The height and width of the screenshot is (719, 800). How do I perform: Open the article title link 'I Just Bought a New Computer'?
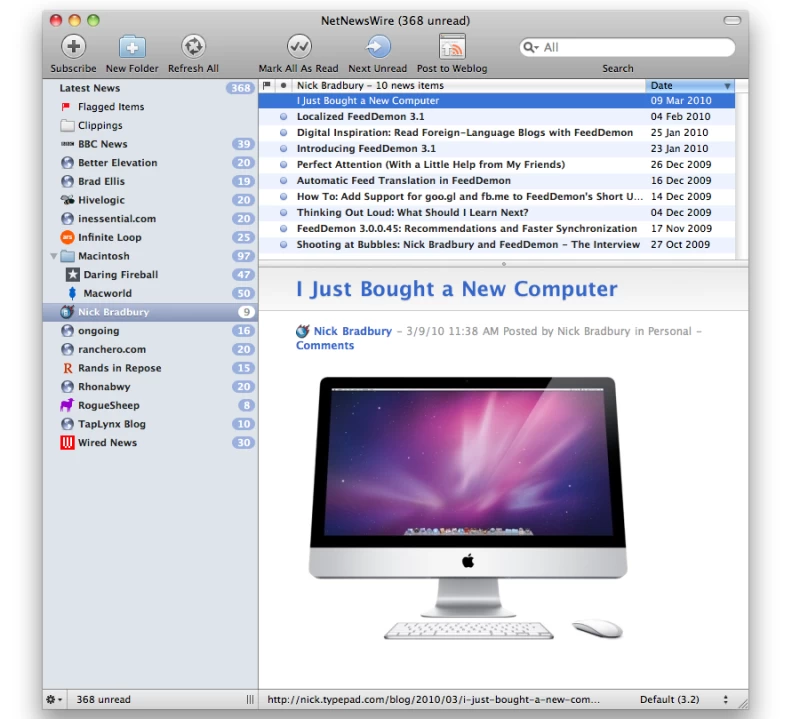coord(456,290)
